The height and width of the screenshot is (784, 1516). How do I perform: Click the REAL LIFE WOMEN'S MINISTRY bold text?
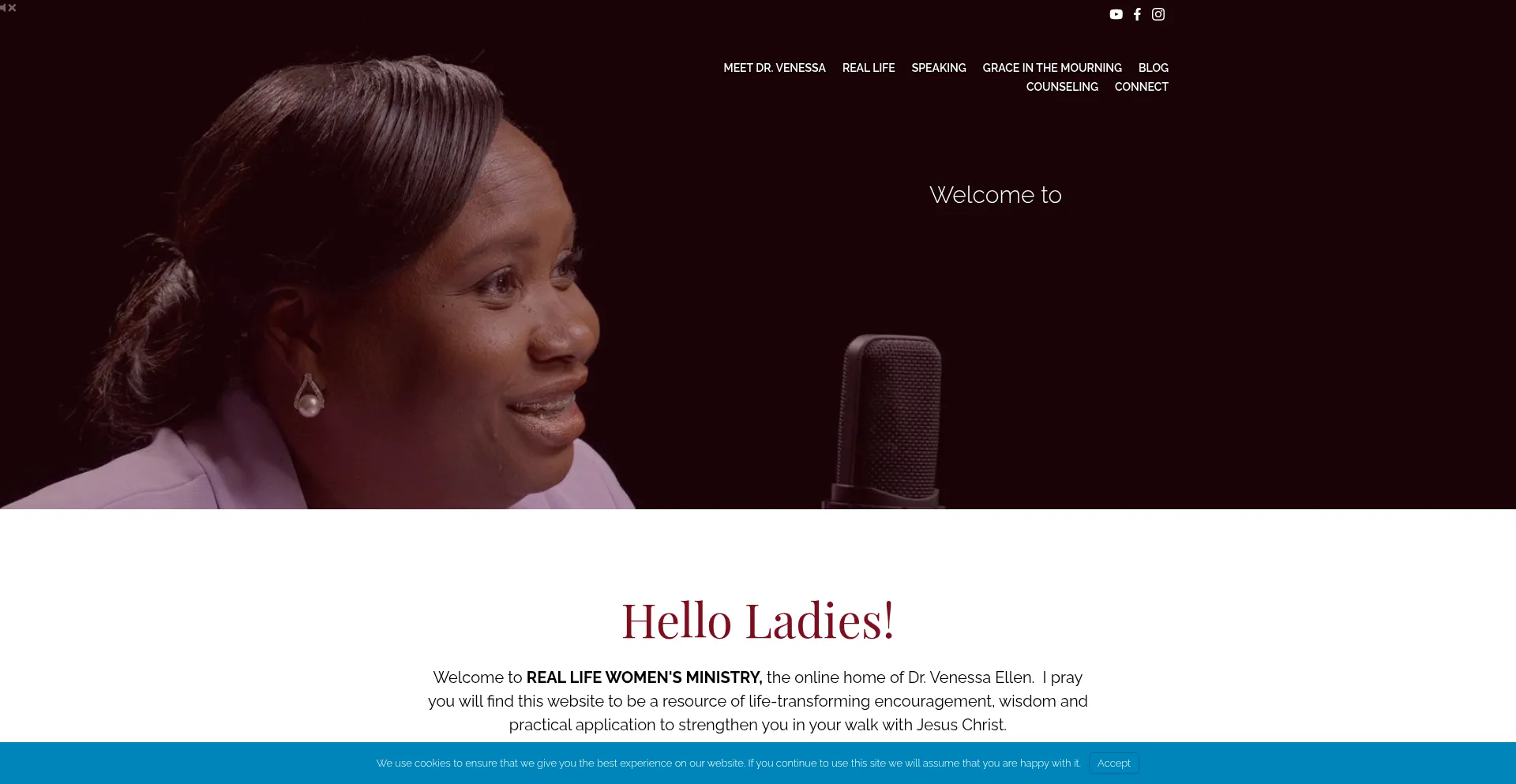point(644,677)
